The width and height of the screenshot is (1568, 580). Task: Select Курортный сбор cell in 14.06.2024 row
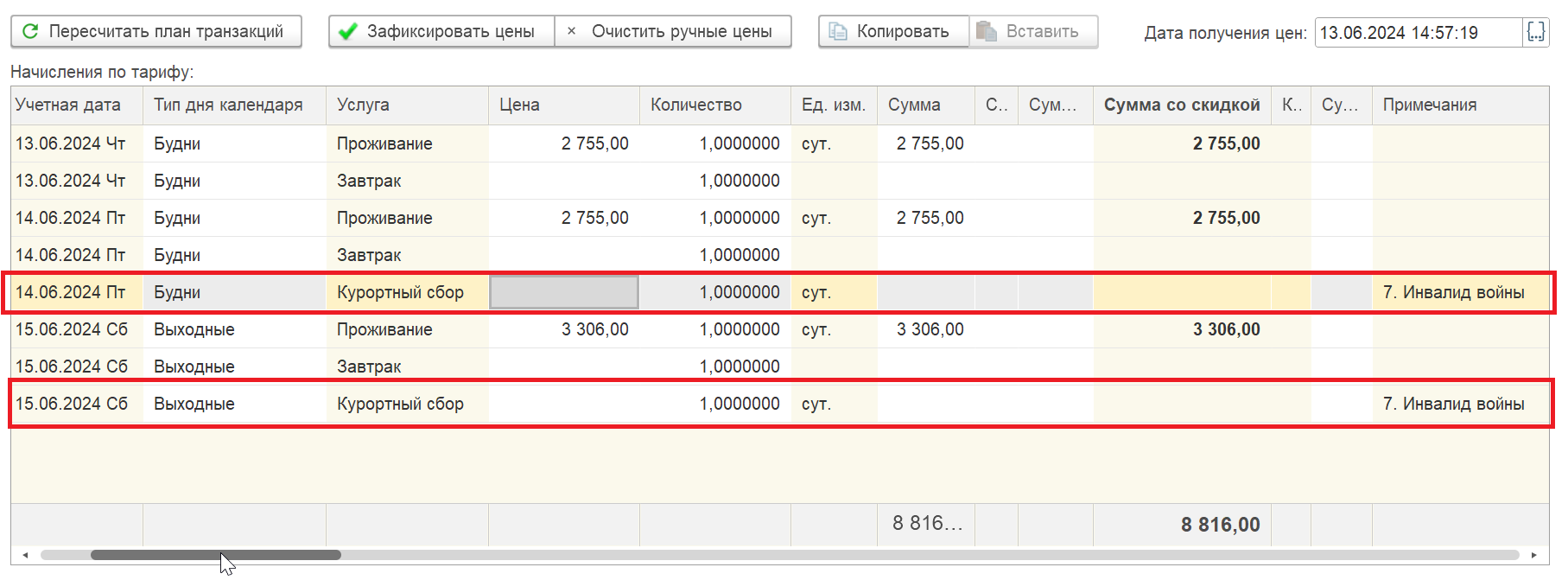pos(407,292)
